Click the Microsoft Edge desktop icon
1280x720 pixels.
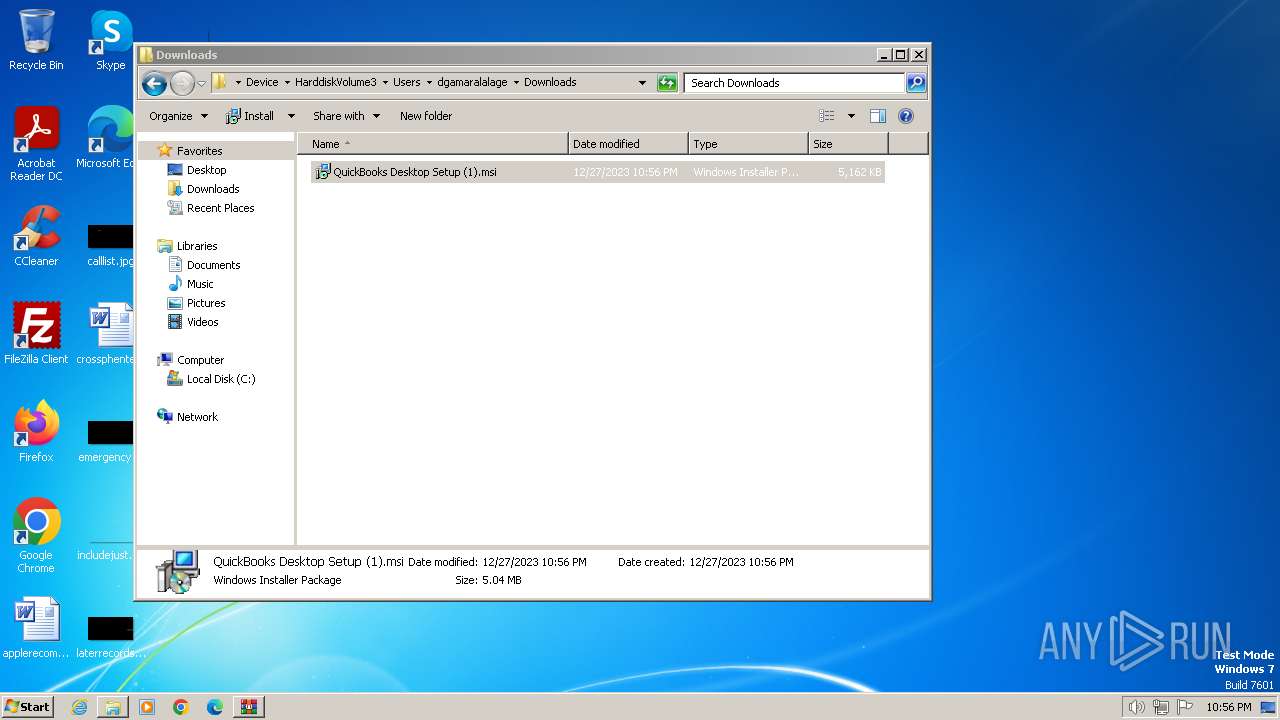(x=110, y=138)
